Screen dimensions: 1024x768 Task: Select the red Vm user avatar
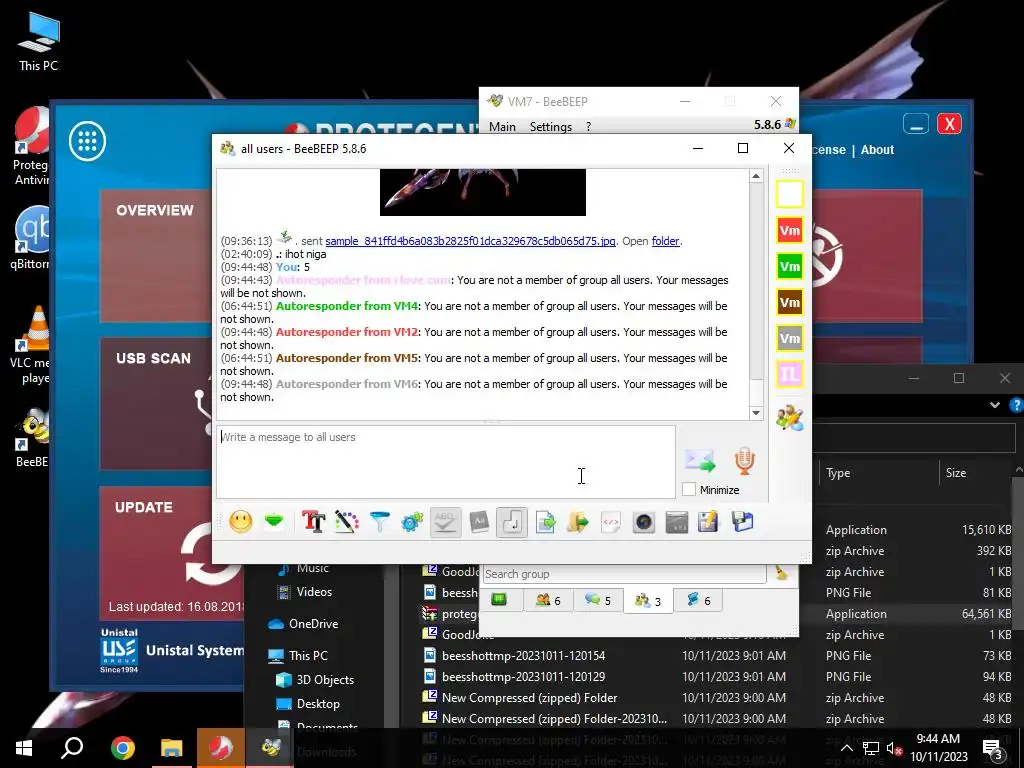790,231
